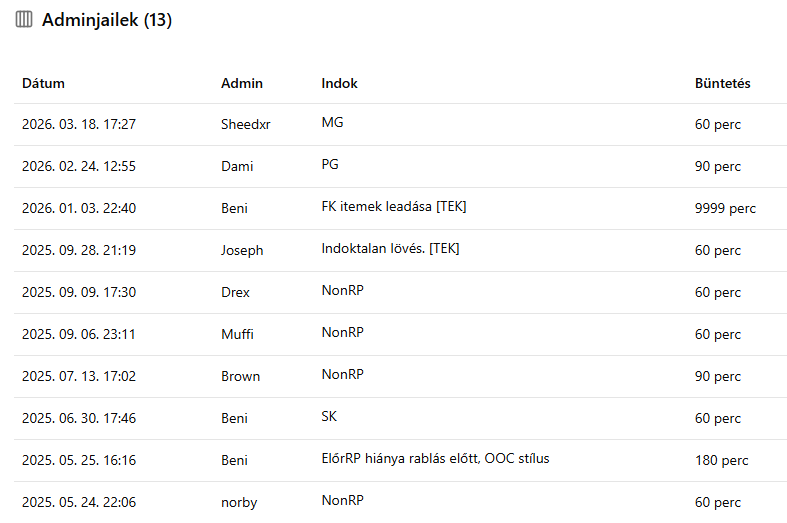Select the 2026. 03. 18. 17:27 date

tap(79, 125)
